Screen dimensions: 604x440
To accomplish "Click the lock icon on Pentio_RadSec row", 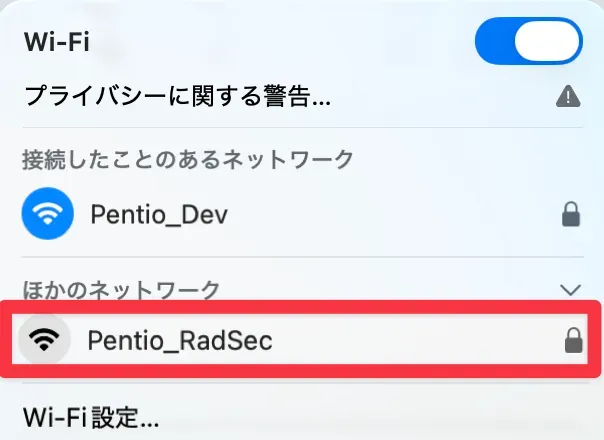I will pos(573,342).
